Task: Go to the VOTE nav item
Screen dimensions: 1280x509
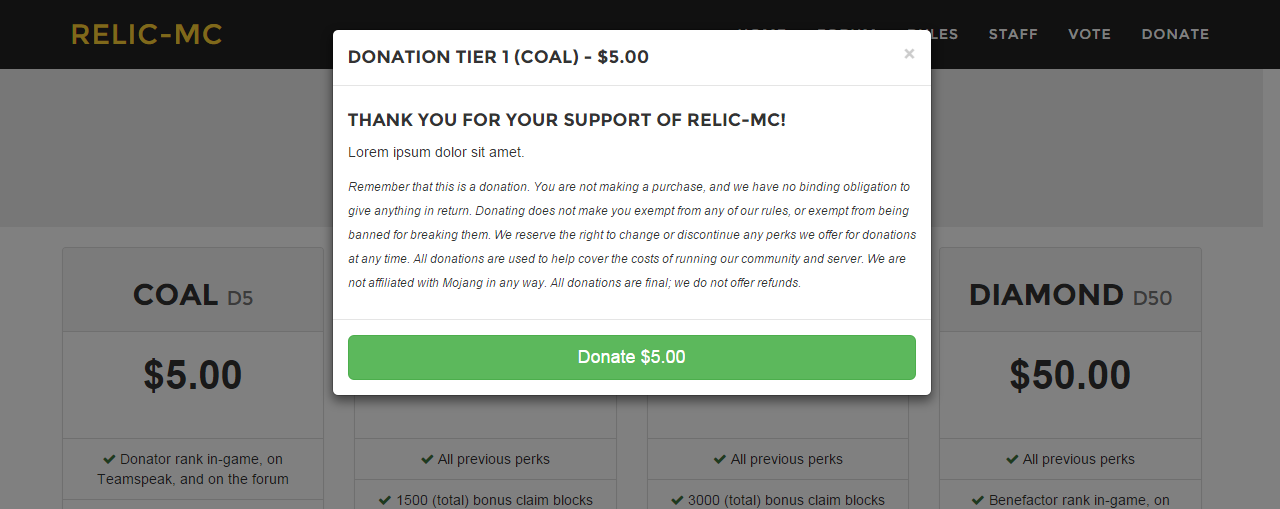Action: [1089, 34]
